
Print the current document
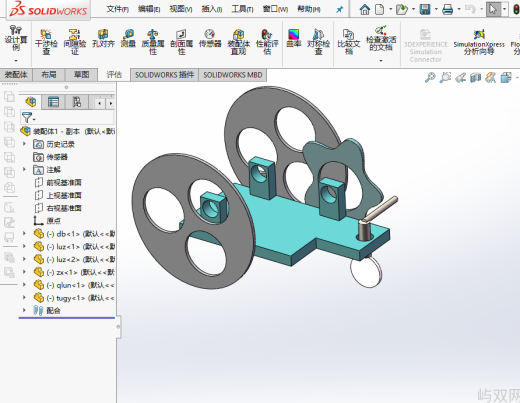pos(447,9)
